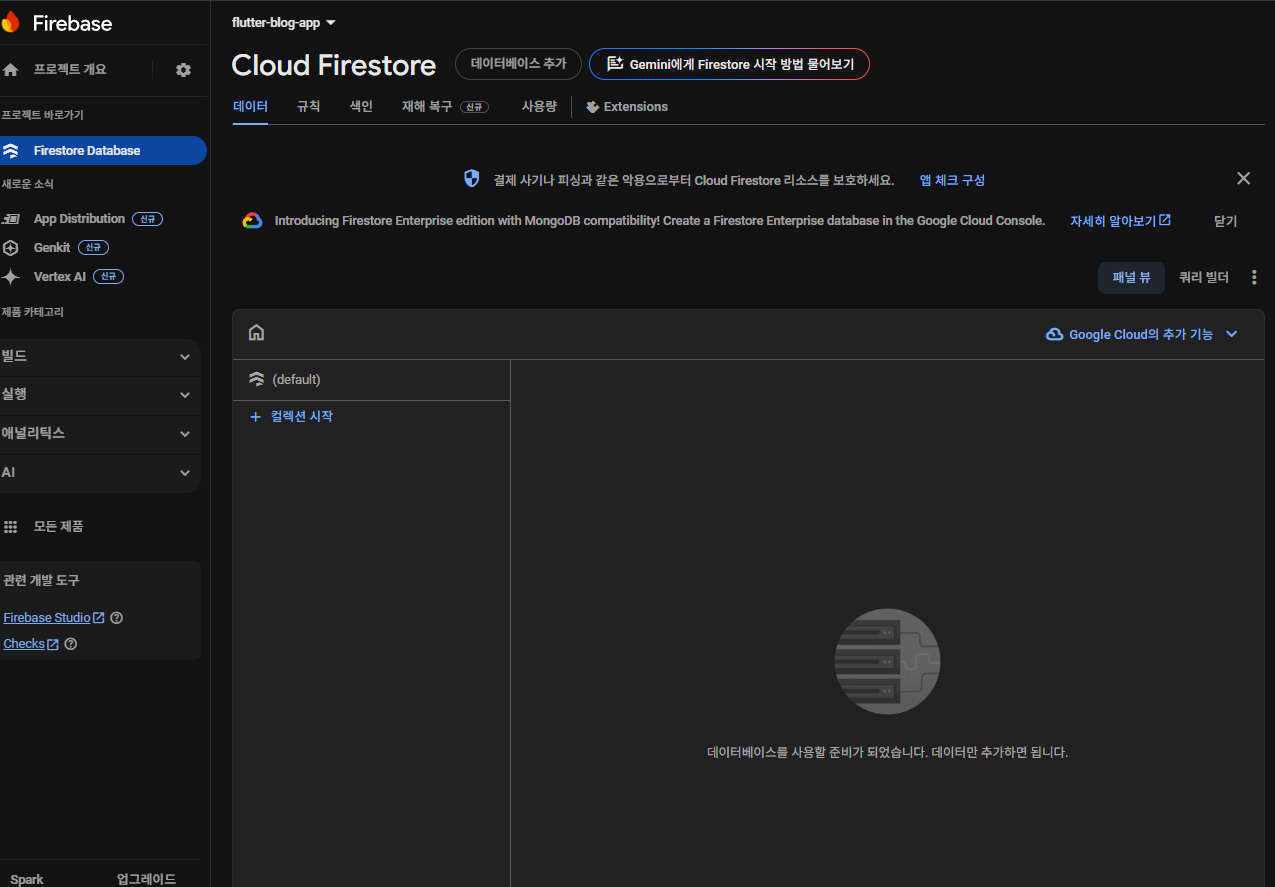Open the Firebase Studio link

54,618
